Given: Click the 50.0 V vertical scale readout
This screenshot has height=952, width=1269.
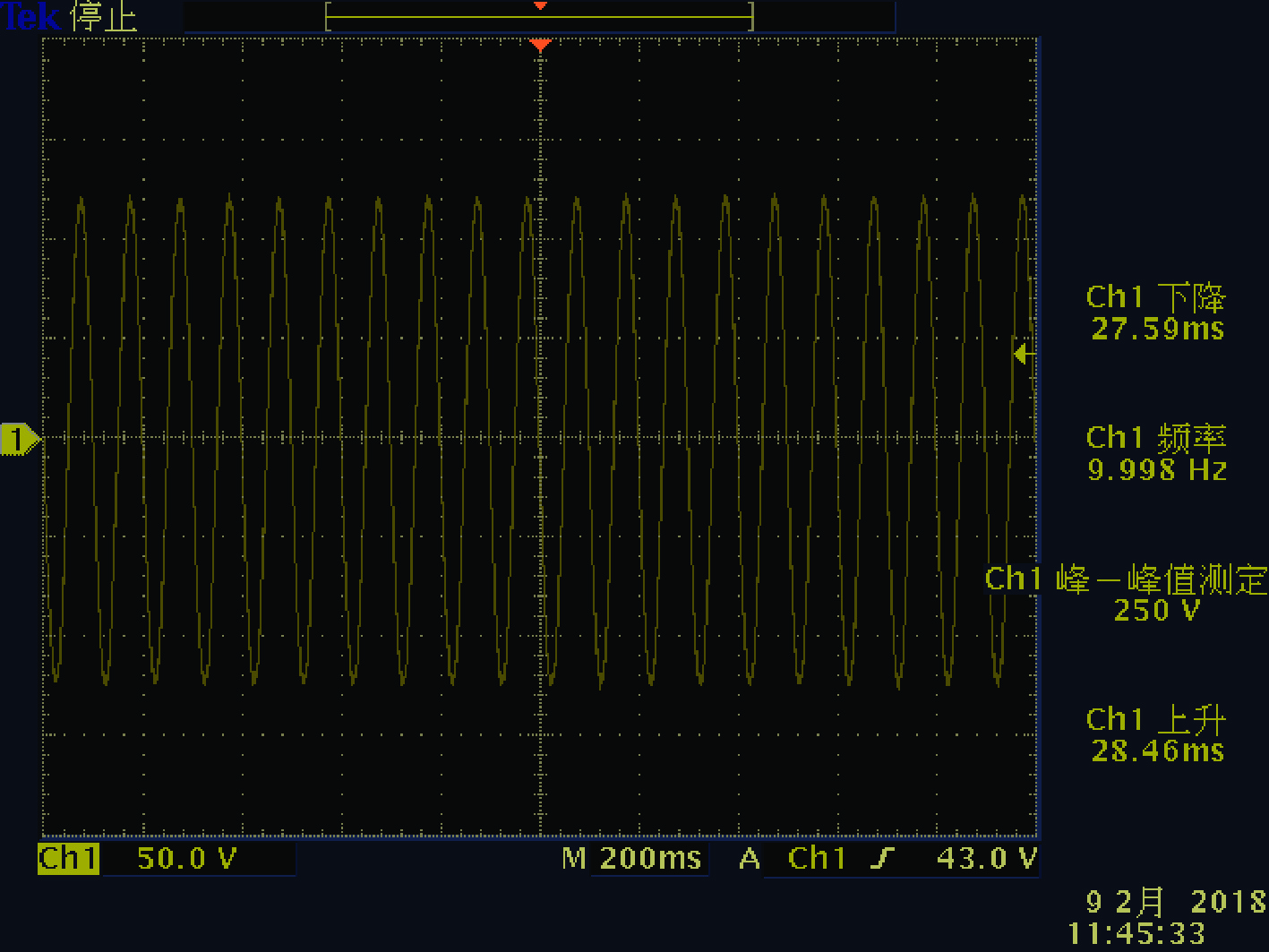Looking at the screenshot, I should [x=186, y=859].
